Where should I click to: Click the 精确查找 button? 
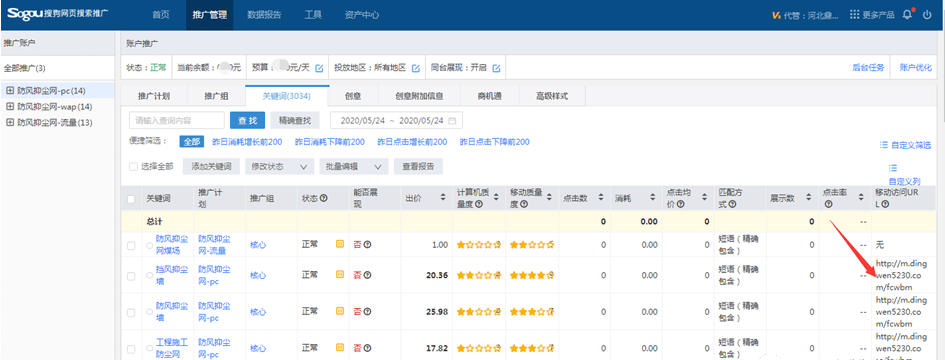click(295, 121)
